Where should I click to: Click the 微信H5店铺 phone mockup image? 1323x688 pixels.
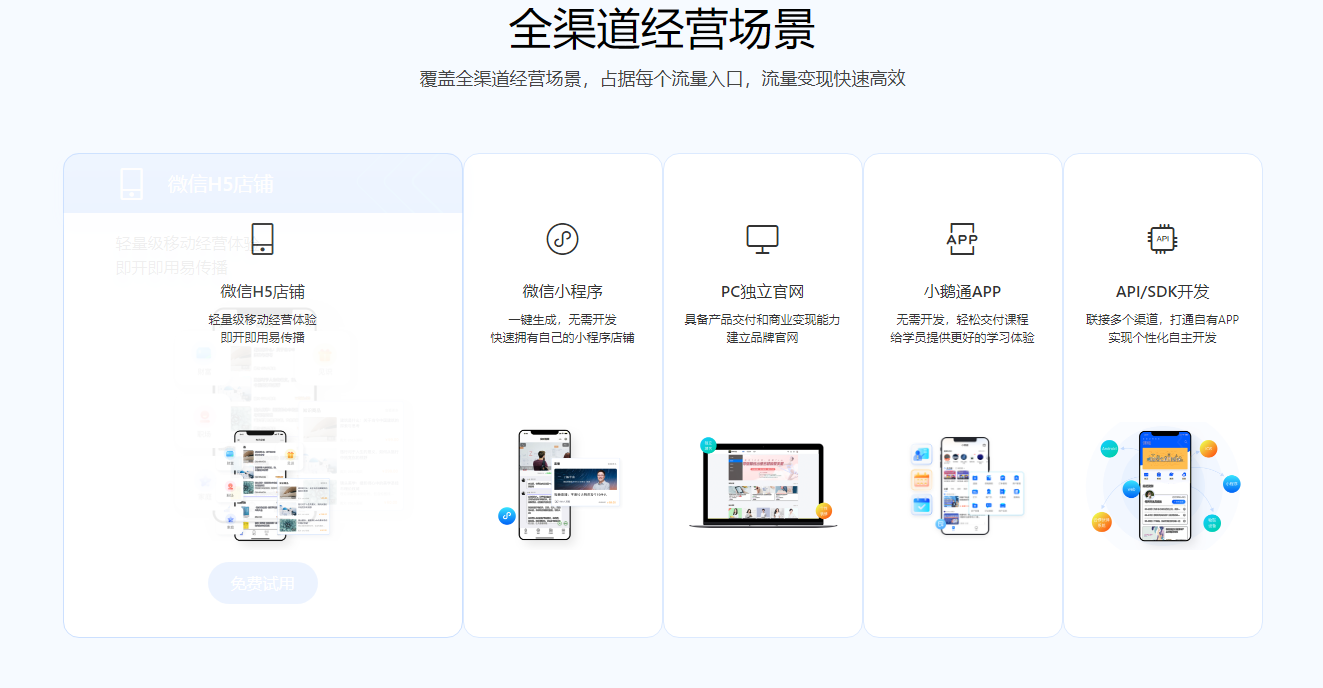pos(260,486)
